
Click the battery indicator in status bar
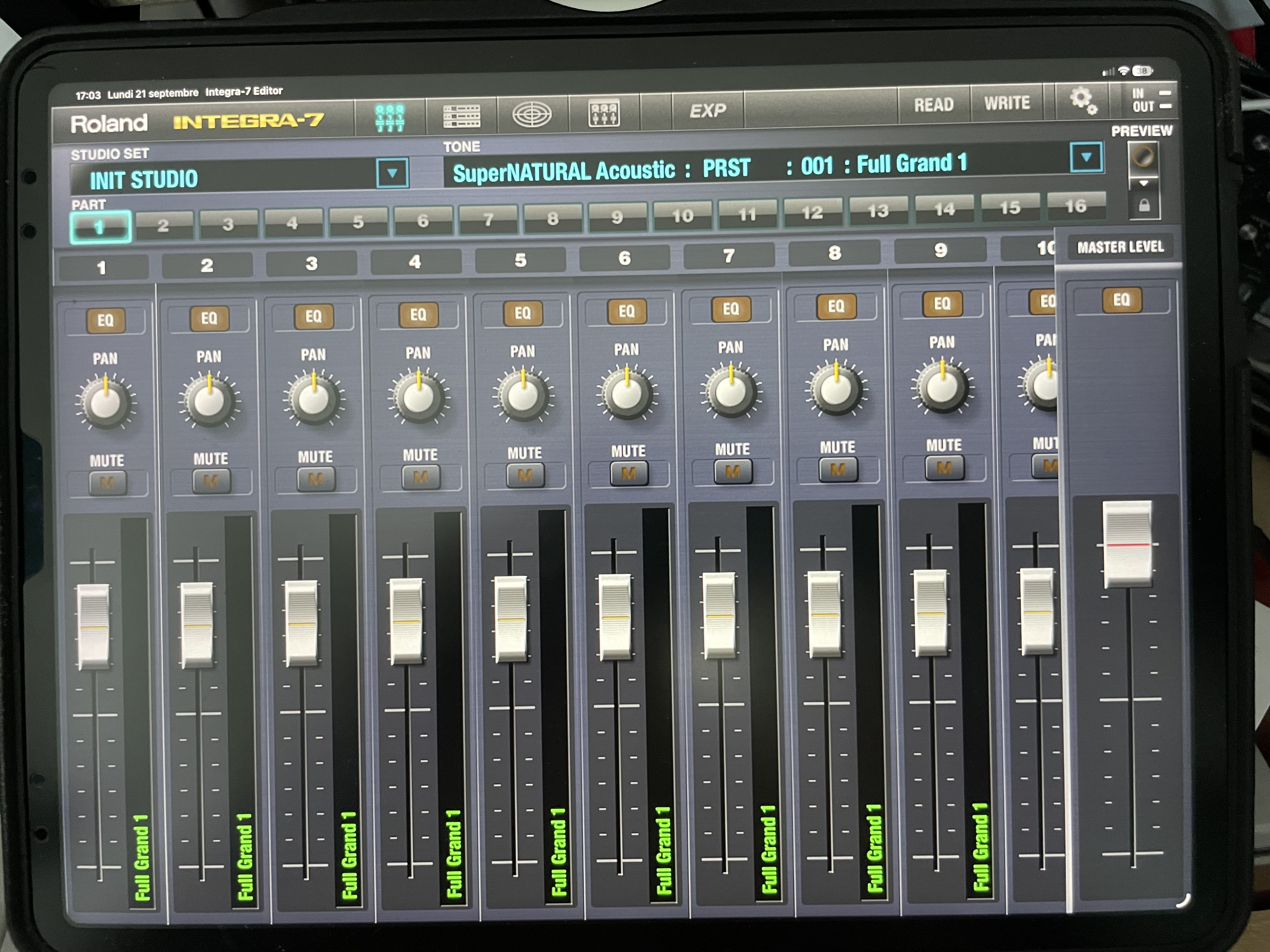click(1142, 71)
